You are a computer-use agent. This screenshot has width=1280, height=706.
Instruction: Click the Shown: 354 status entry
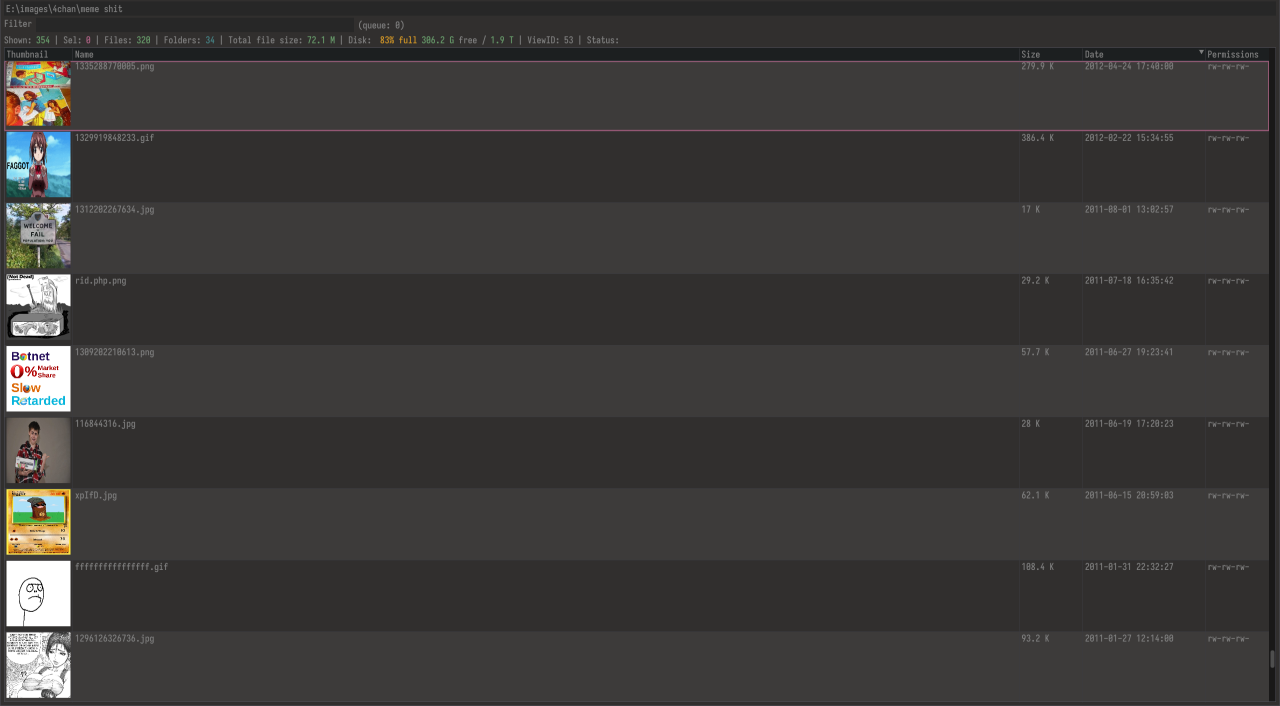27,40
